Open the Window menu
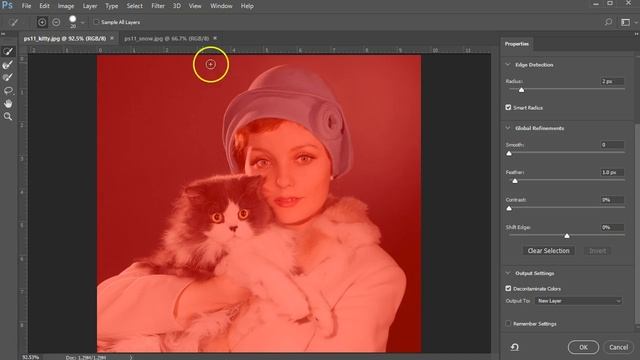Image resolution: width=640 pixels, height=360 pixels. point(221,6)
